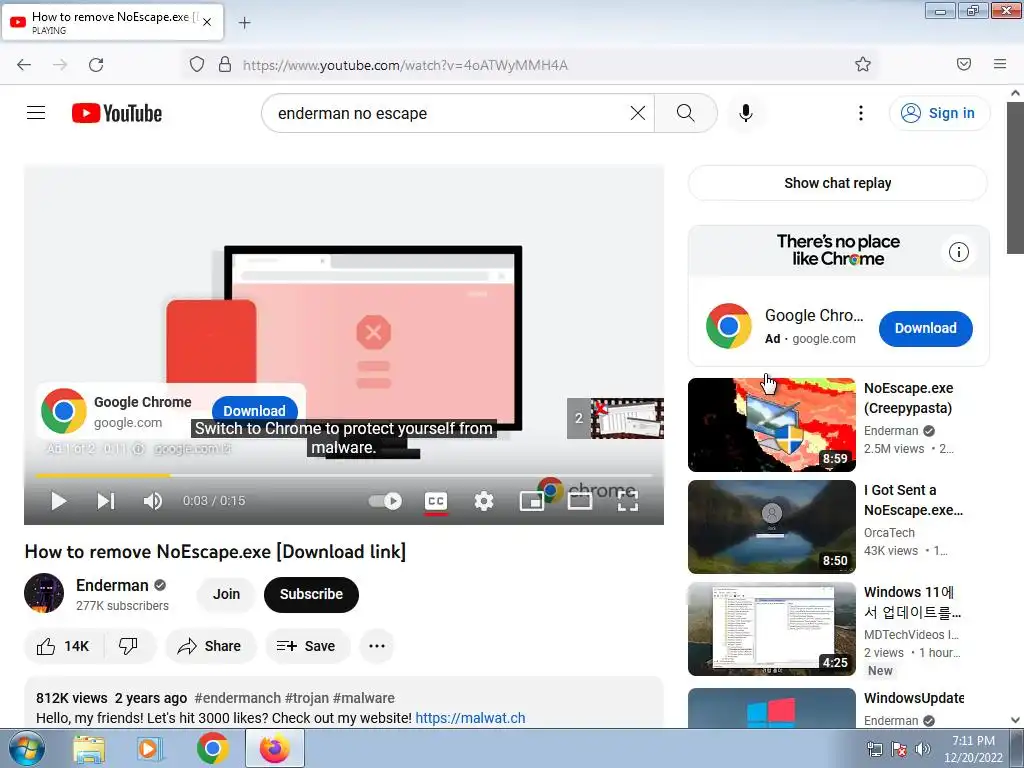Click the browser address bar URL
Viewport: 1024px width, 768px height.
point(405,65)
